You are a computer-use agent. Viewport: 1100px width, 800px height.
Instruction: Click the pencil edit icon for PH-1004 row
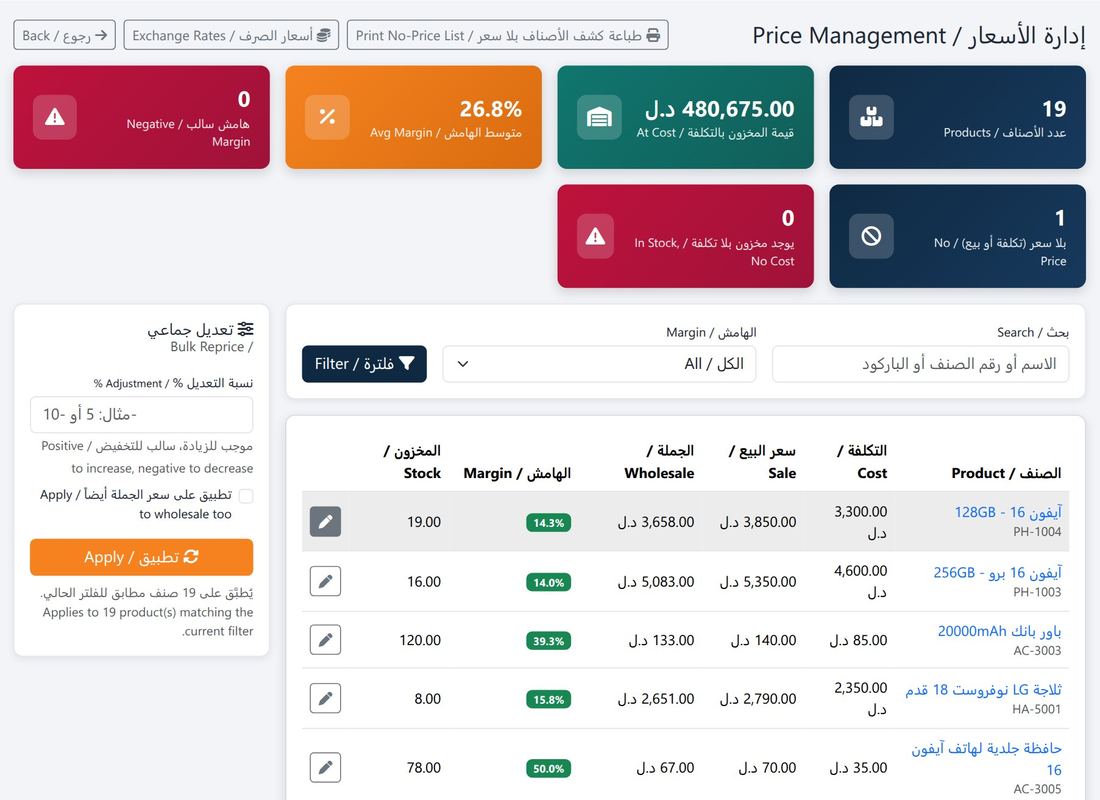(326, 521)
